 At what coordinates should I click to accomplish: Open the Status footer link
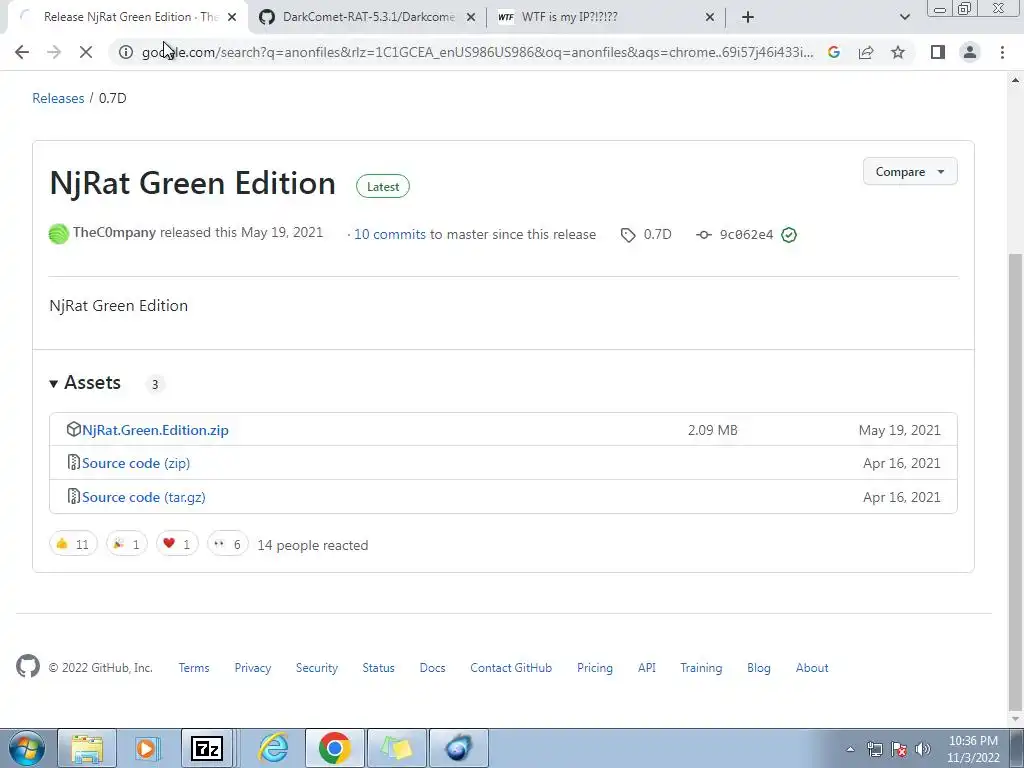pyautogui.click(x=379, y=668)
